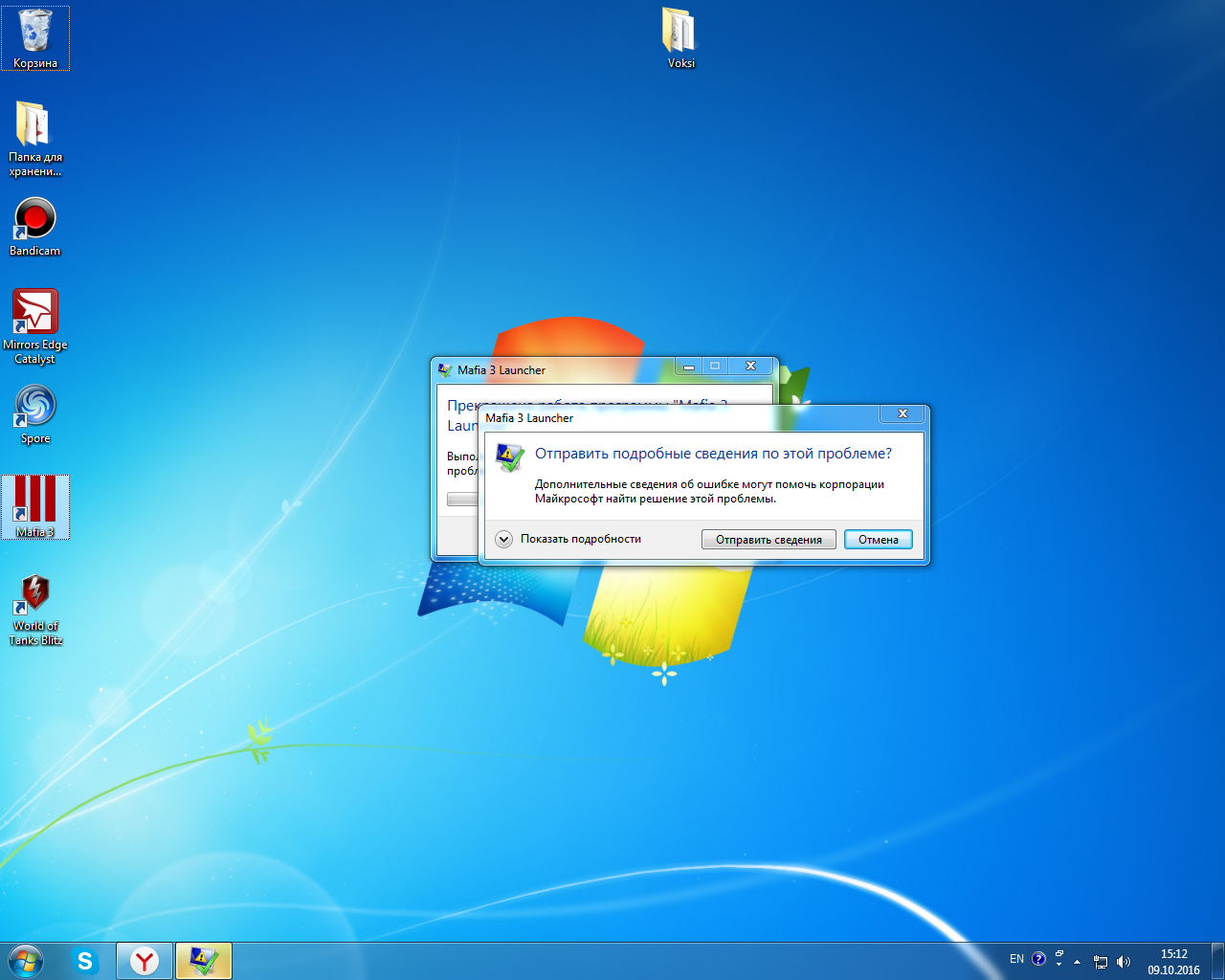Click the network connection tray icon

click(1101, 962)
